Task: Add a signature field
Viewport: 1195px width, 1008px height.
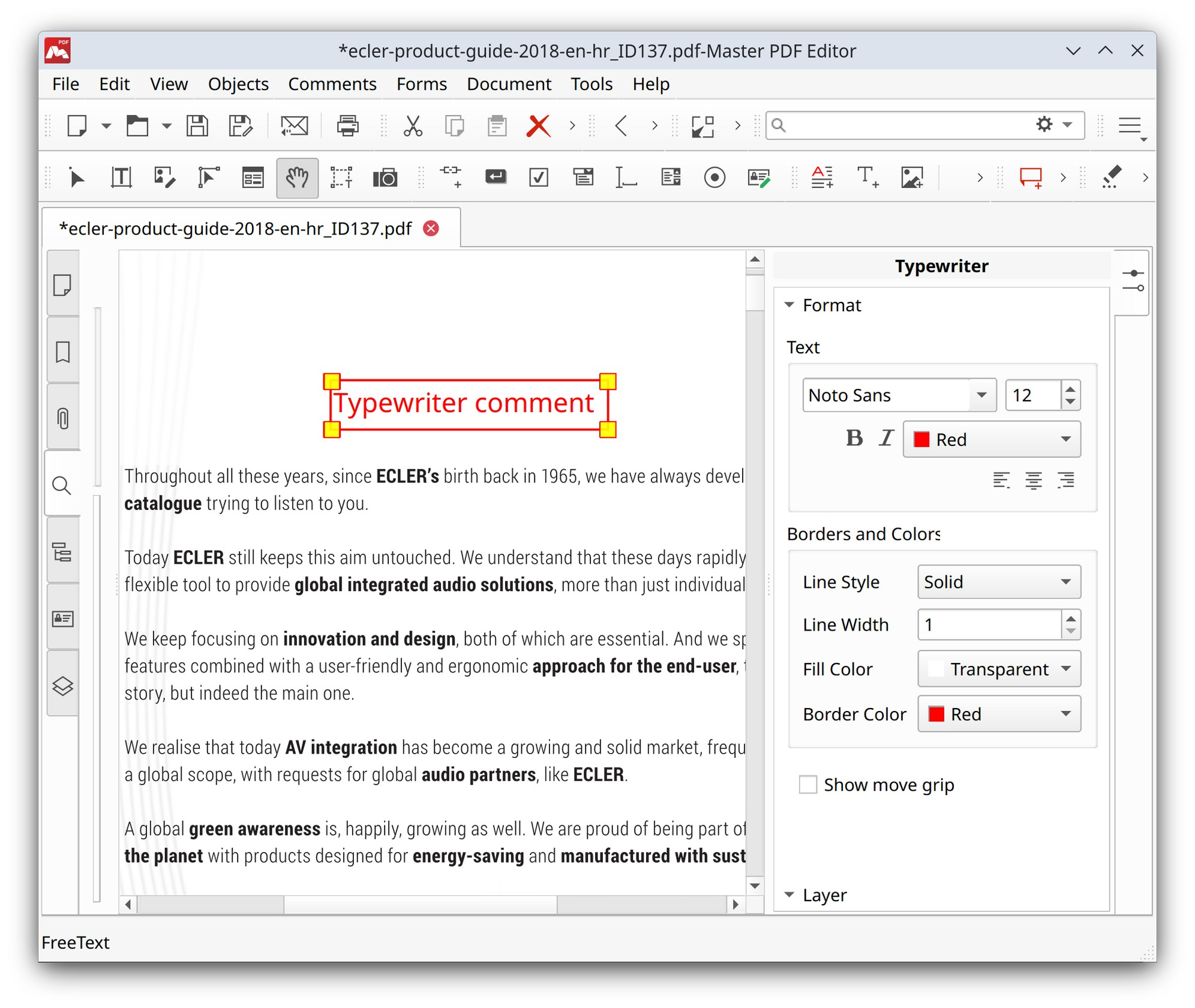Action: pyautogui.click(x=759, y=178)
